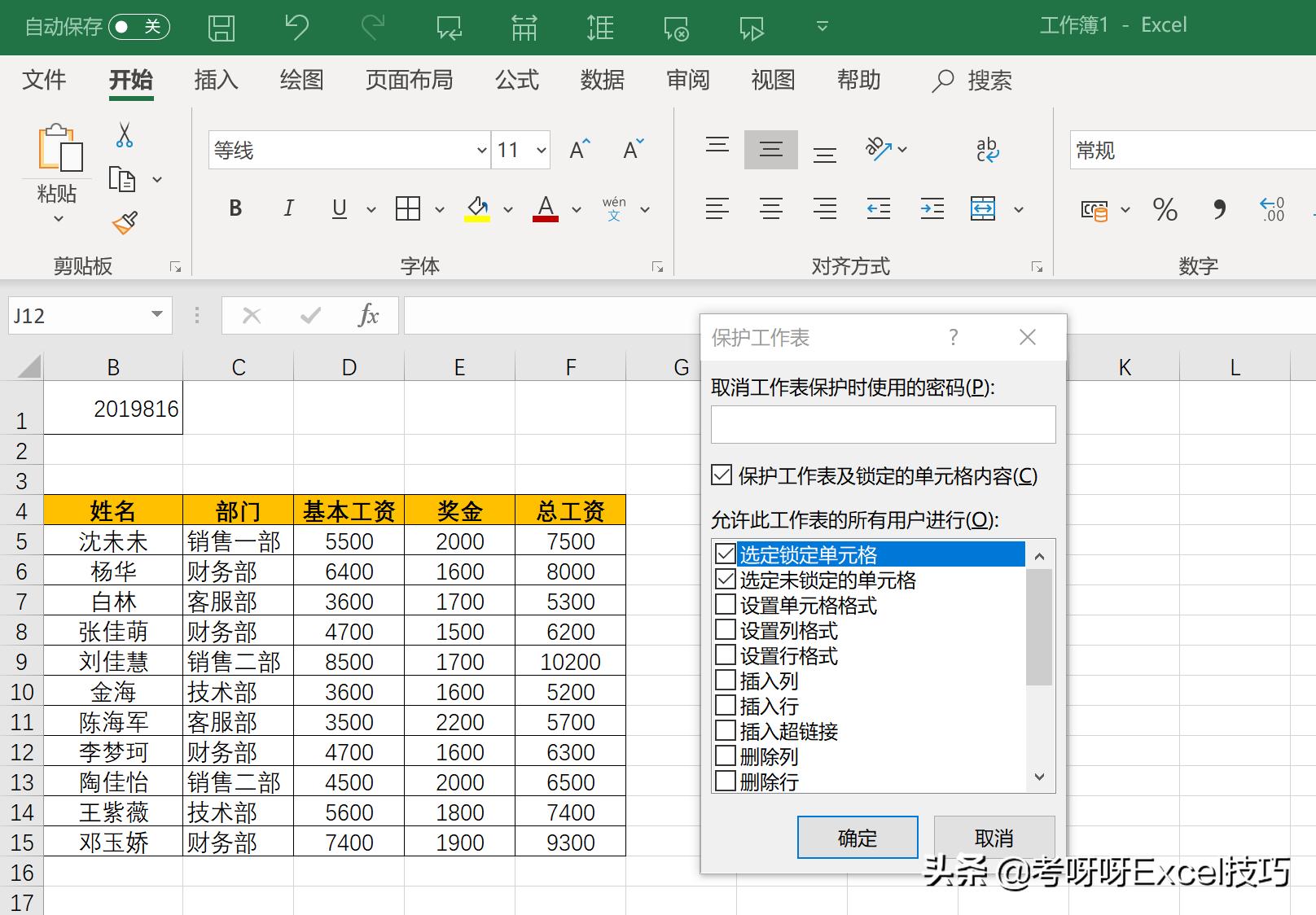
Task: Uncheck 保护工作表及锁定的单元格内容
Action: pyautogui.click(x=721, y=476)
